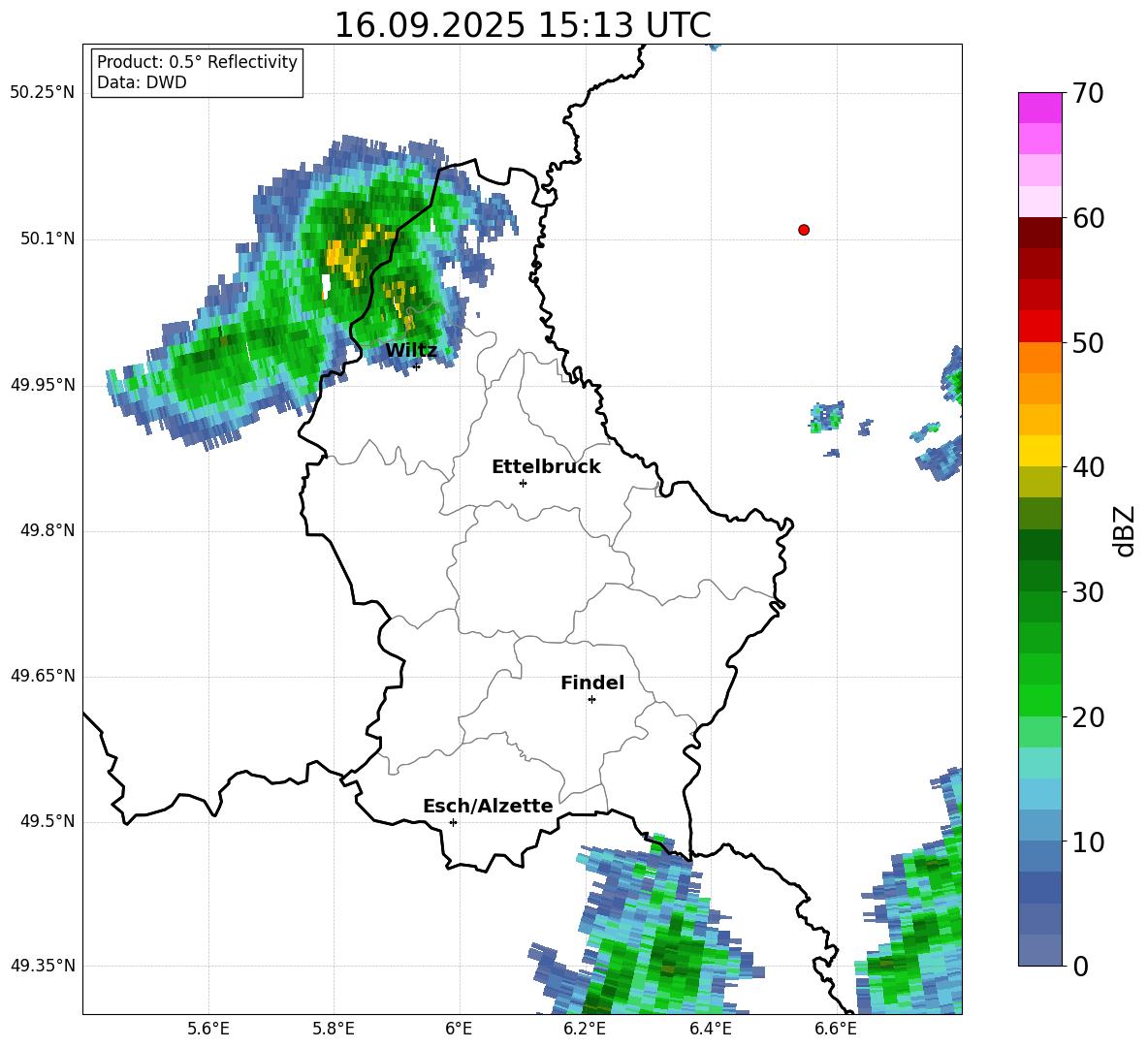Click the Wiltz station cross marker
The width and height of the screenshot is (1148, 1048).
coord(416,366)
